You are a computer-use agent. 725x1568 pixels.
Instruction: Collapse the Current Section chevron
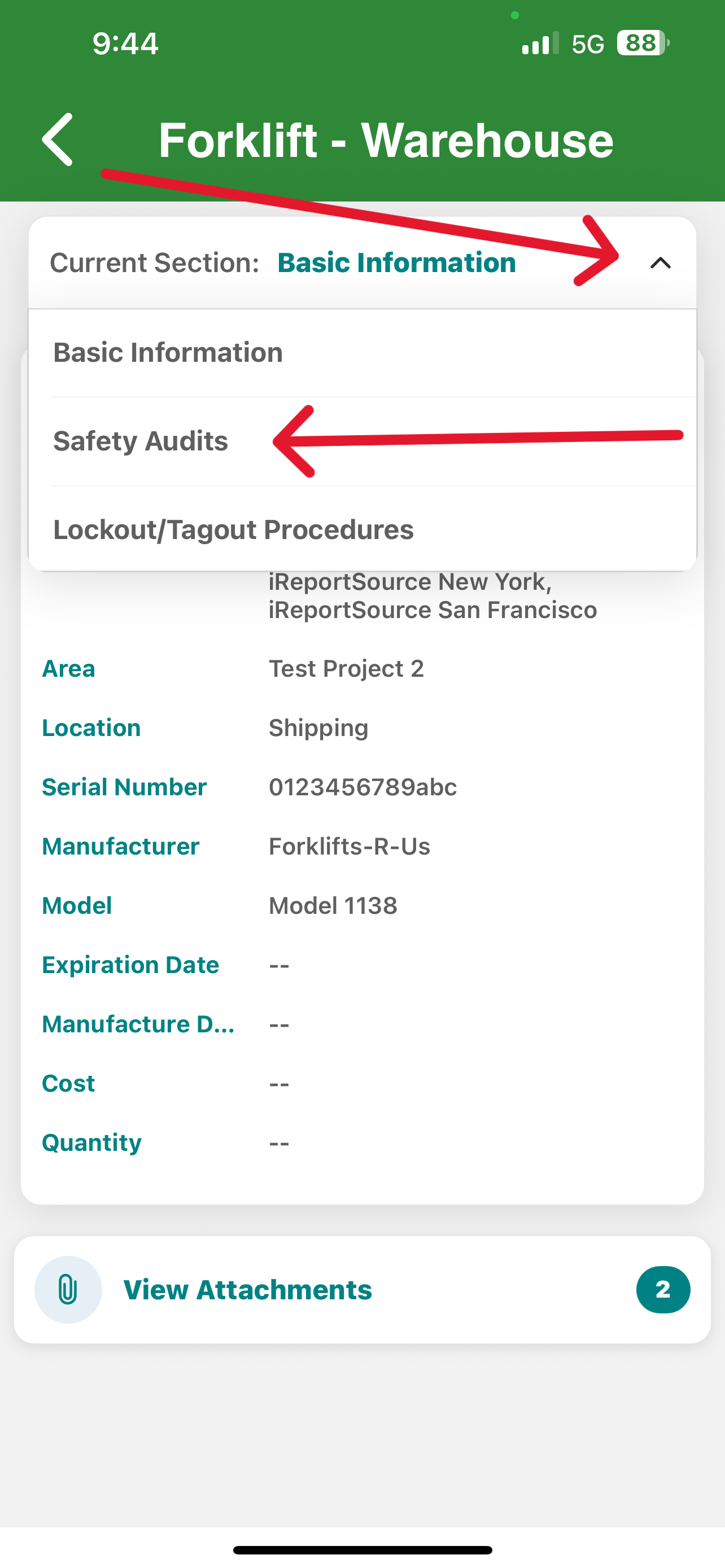pos(661,263)
